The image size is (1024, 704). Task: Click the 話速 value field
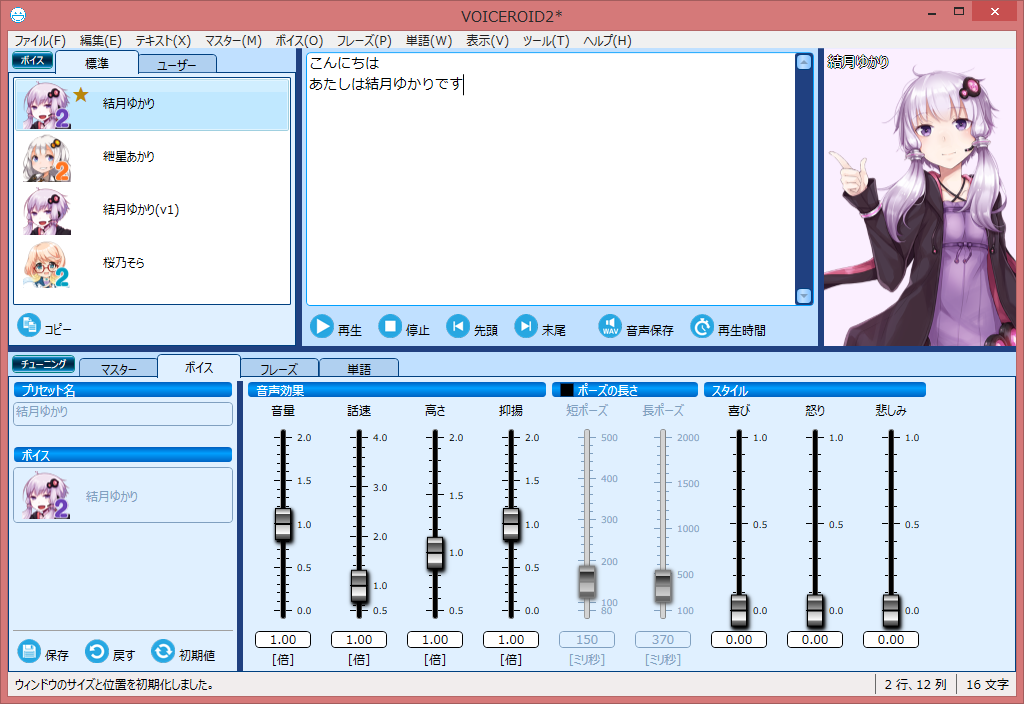click(359, 640)
